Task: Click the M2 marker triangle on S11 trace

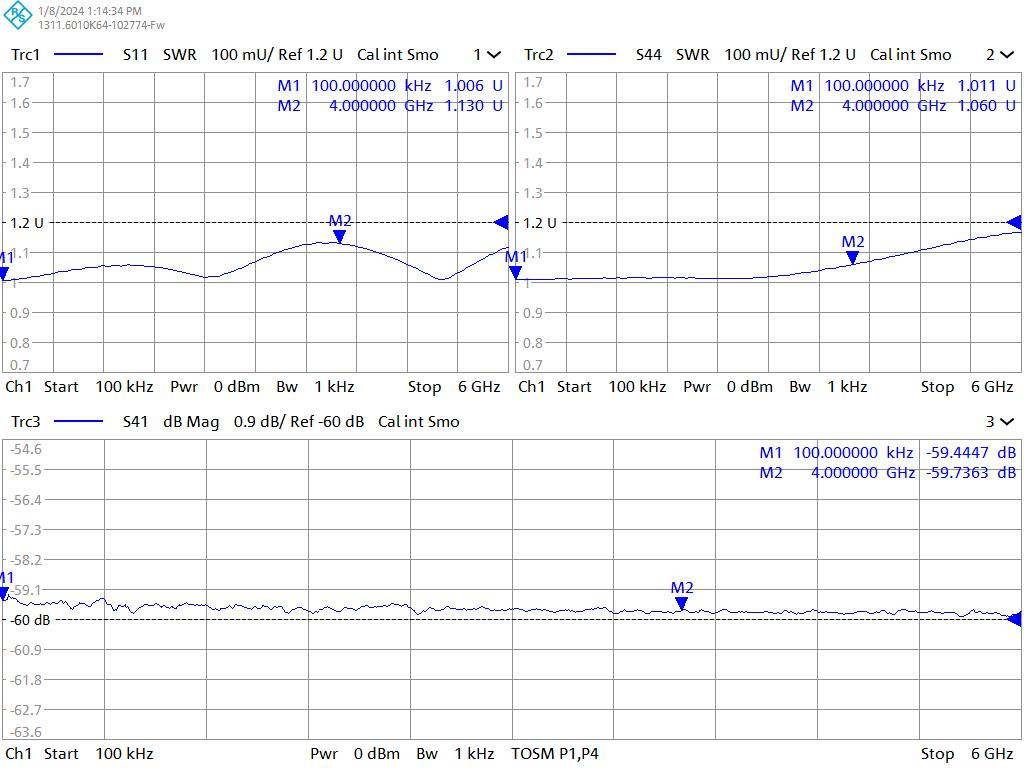Action: click(340, 236)
